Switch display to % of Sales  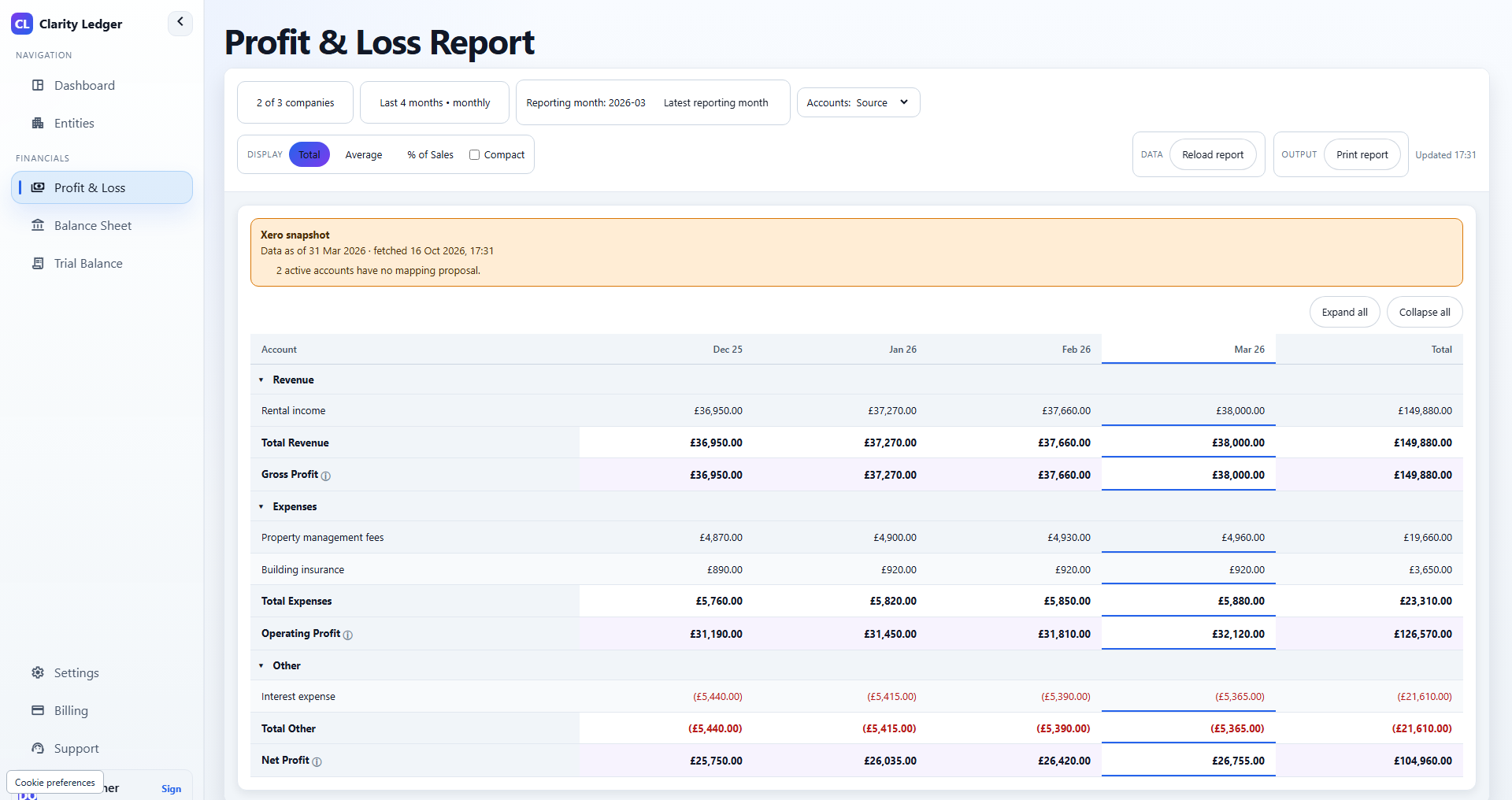pos(431,154)
